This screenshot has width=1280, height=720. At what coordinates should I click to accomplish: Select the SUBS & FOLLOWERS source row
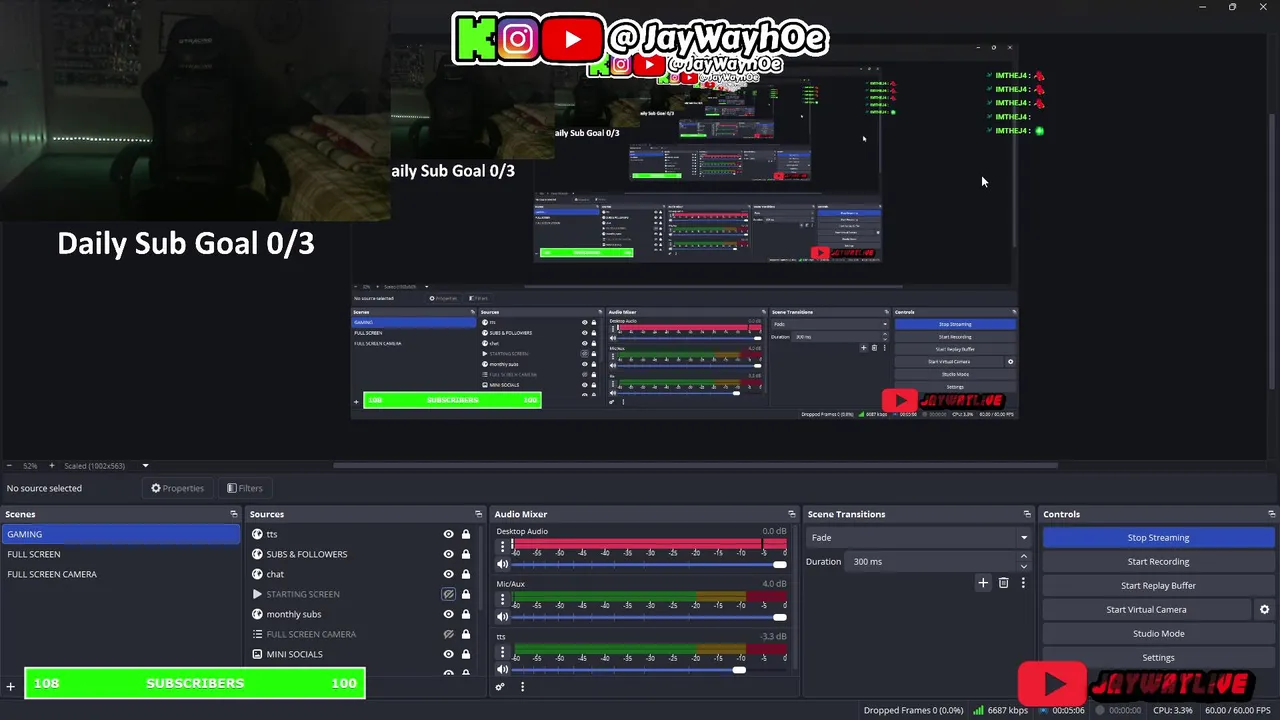(360, 554)
